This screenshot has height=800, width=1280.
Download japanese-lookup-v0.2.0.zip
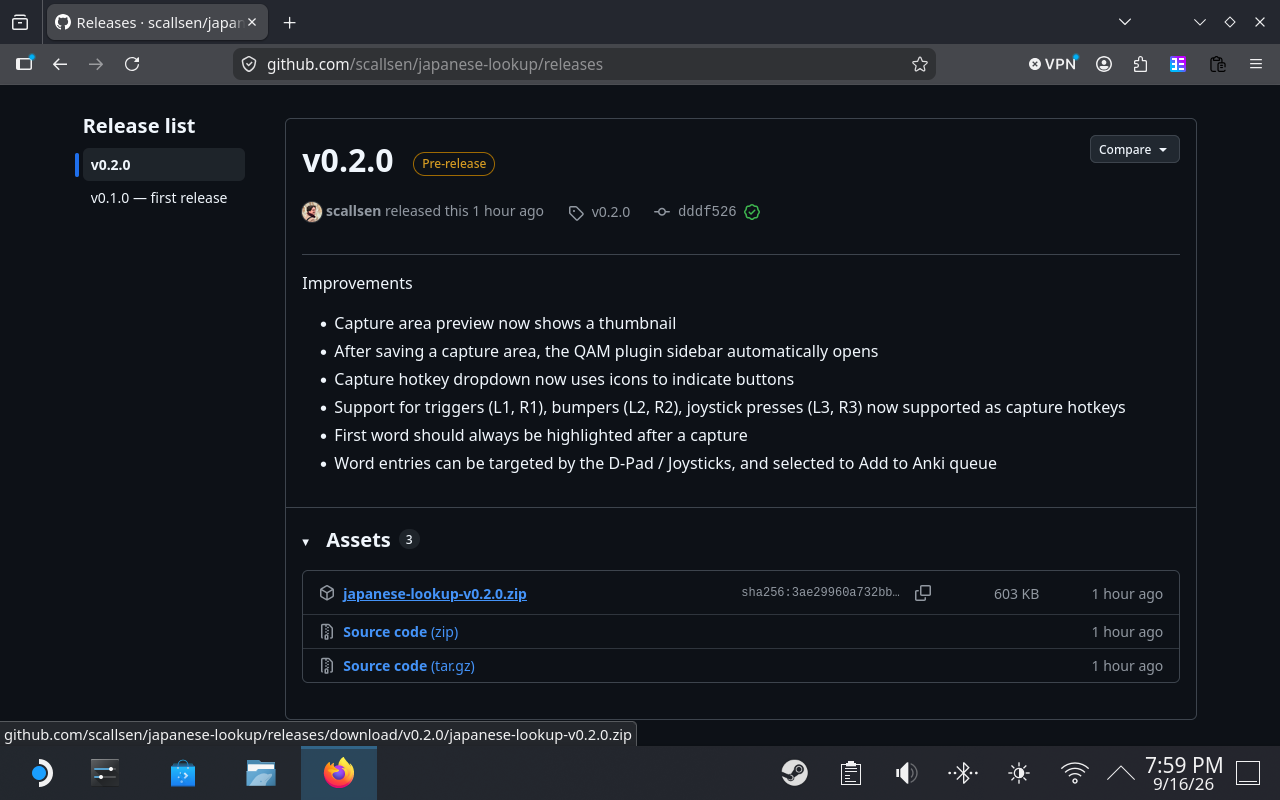pos(435,593)
